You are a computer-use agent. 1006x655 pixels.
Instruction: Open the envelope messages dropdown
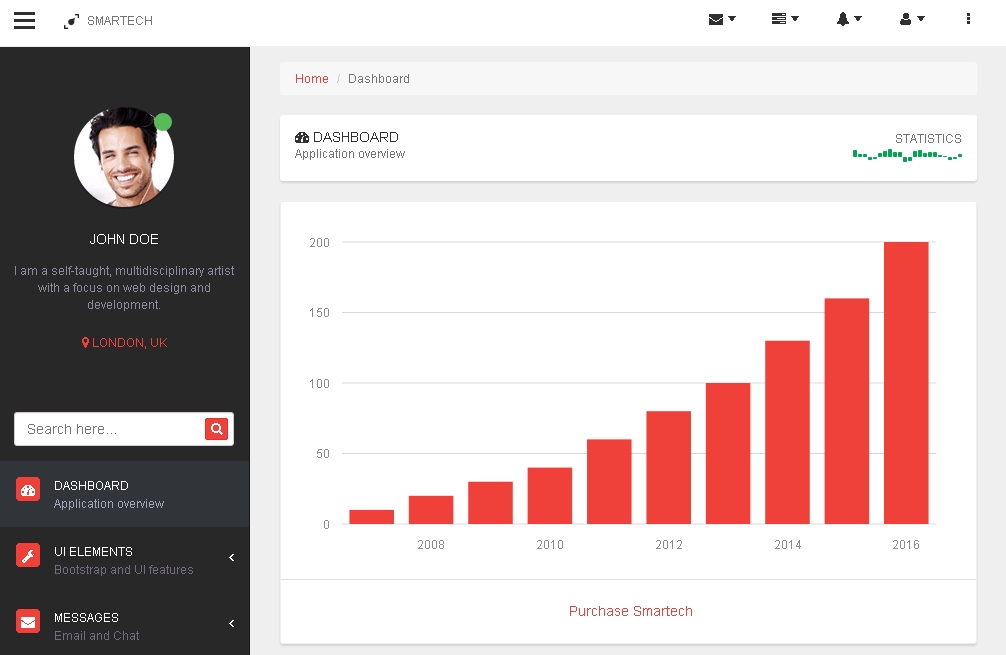click(x=722, y=19)
